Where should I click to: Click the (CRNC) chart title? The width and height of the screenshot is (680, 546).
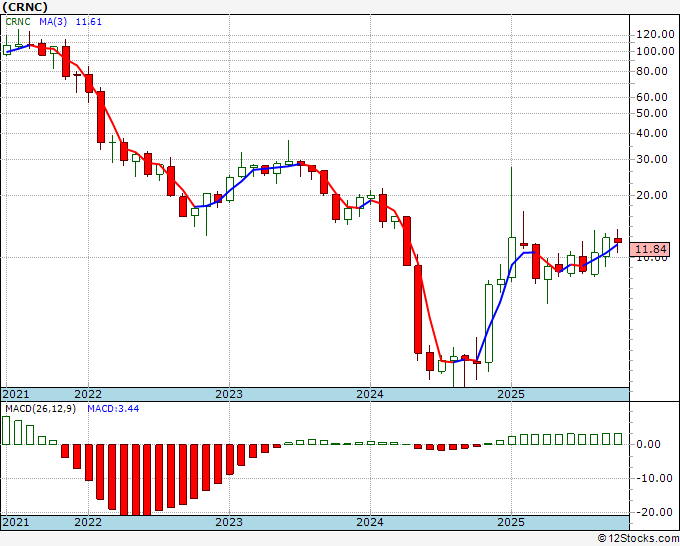pyautogui.click(x=25, y=7)
